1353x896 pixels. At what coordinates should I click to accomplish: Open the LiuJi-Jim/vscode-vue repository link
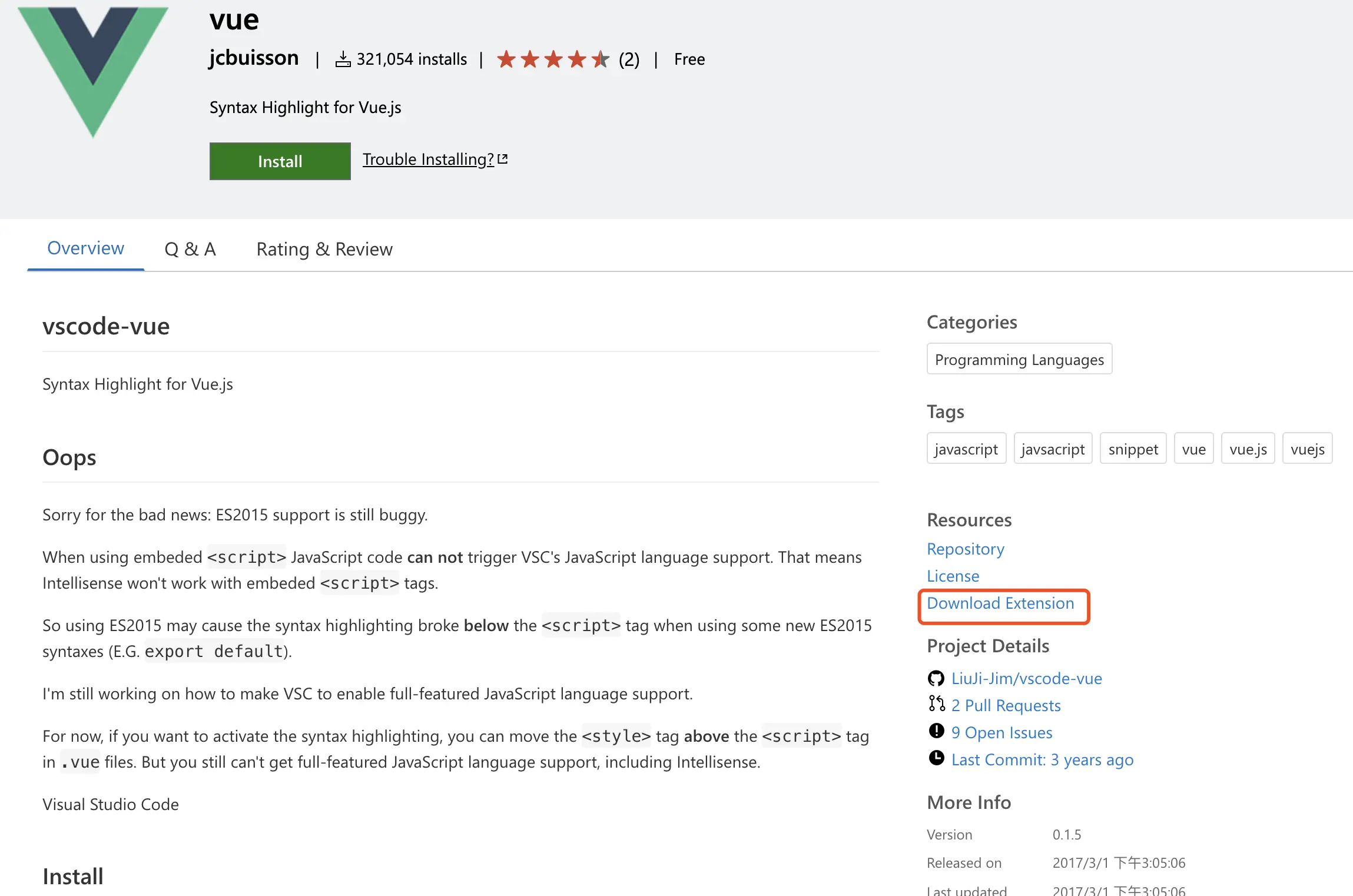1026,678
